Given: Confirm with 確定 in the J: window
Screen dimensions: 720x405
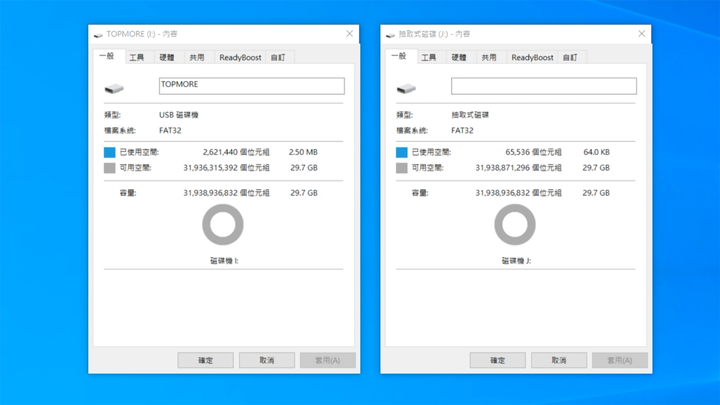Looking at the screenshot, I should point(498,360).
